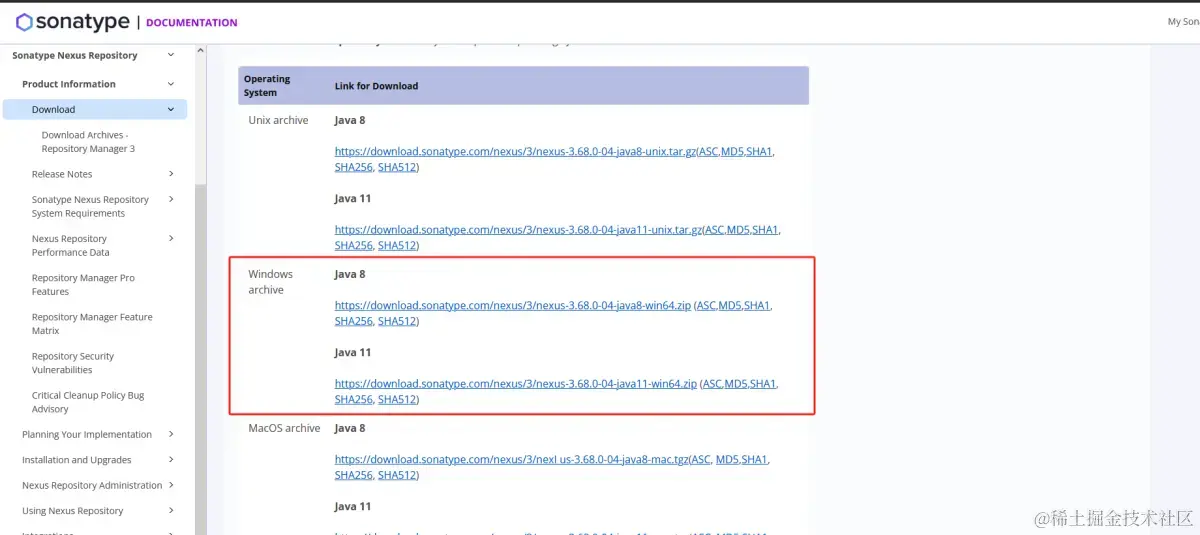Open ASC signature for java11-win64 zip
Image resolution: width=1200 pixels, height=535 pixels.
(713, 384)
